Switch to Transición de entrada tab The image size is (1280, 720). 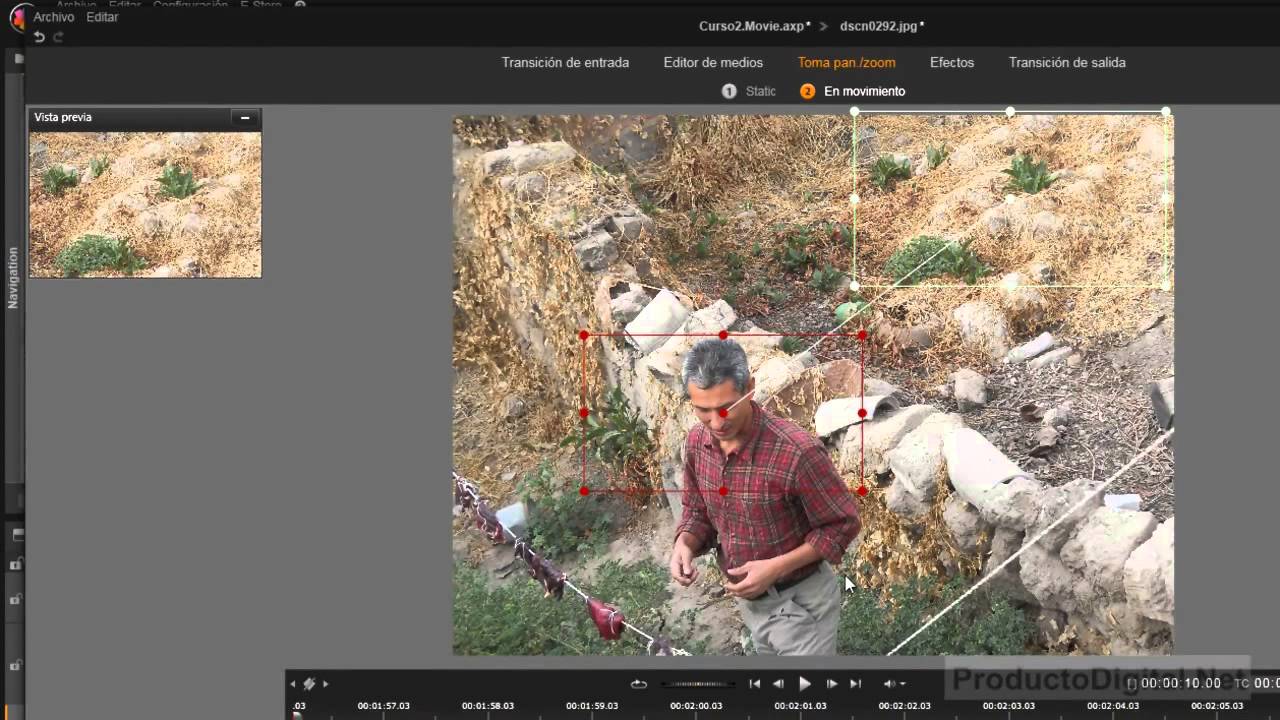(565, 62)
